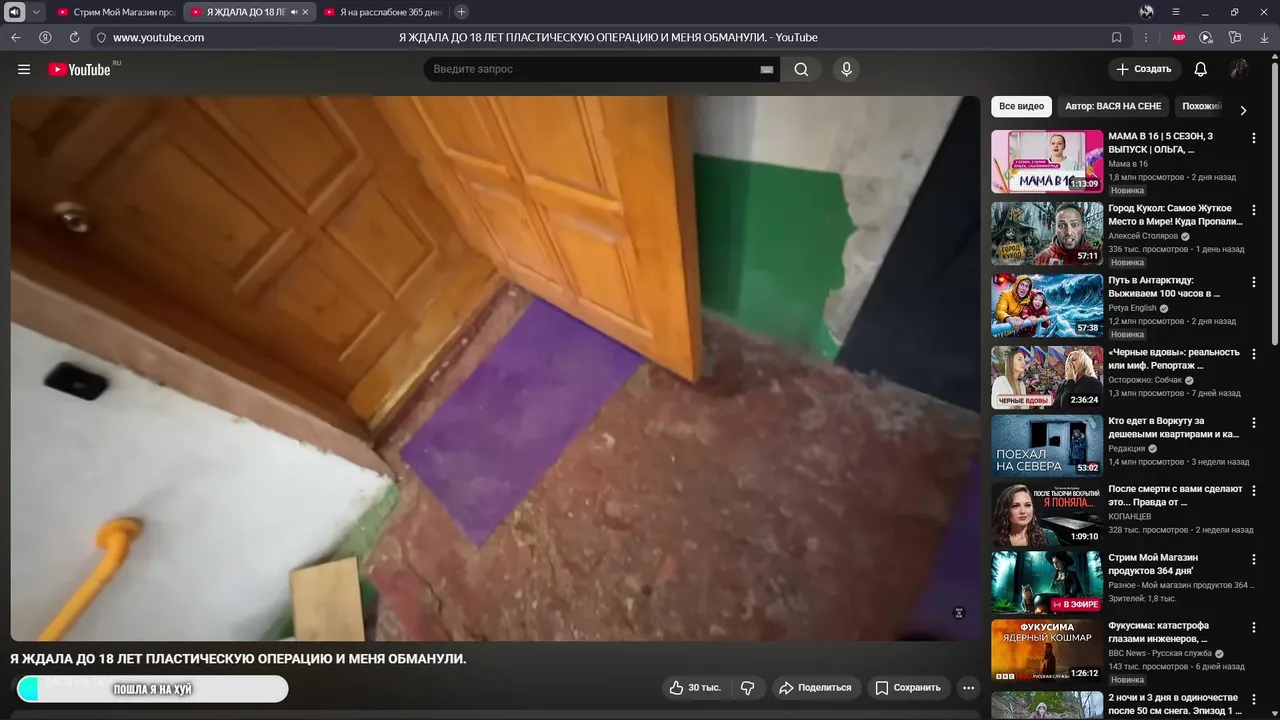The width and height of the screenshot is (1280, 720).
Task: Reload the page
Action: click(74, 37)
